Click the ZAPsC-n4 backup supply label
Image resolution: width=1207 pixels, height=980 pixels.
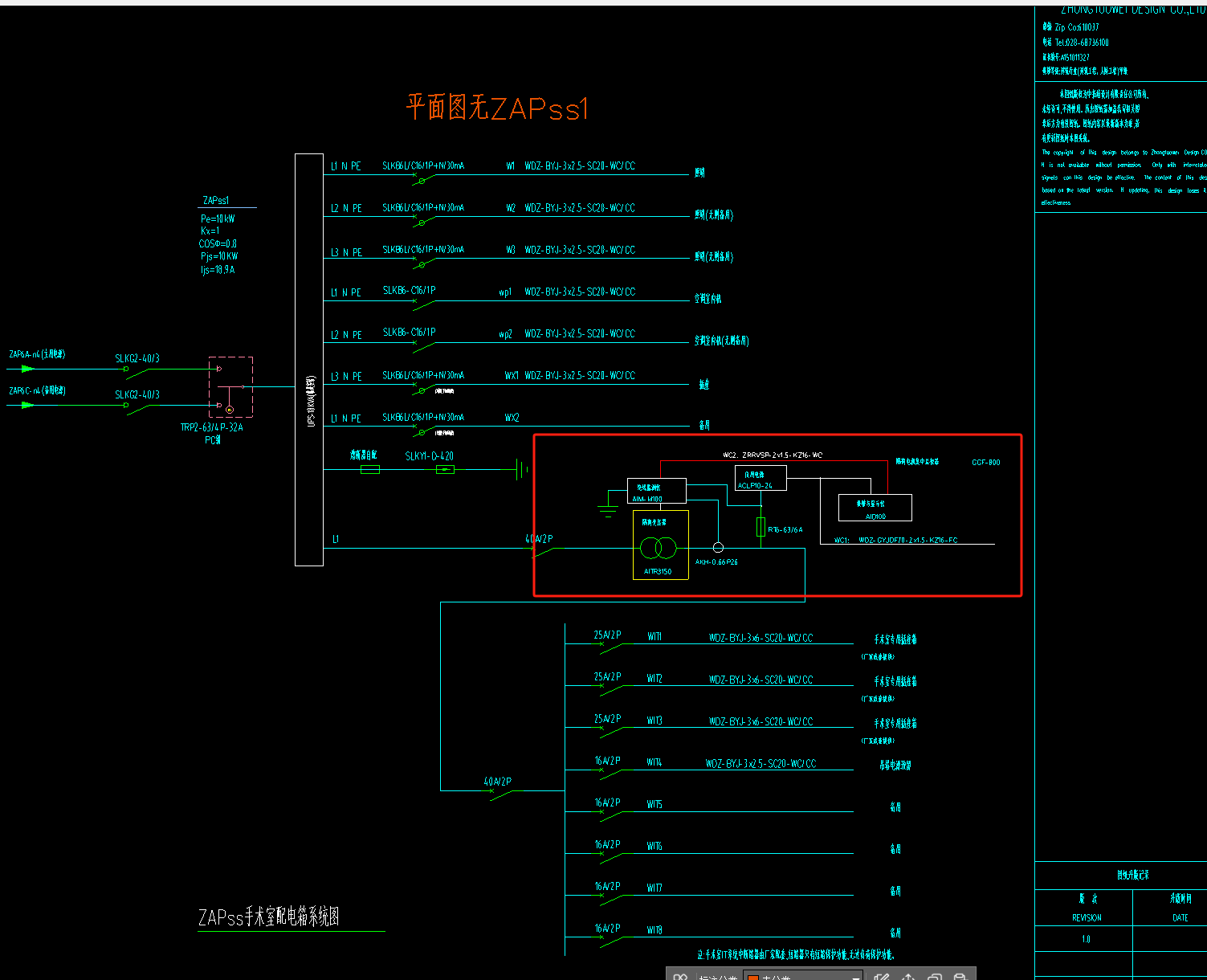pyautogui.click(x=37, y=390)
